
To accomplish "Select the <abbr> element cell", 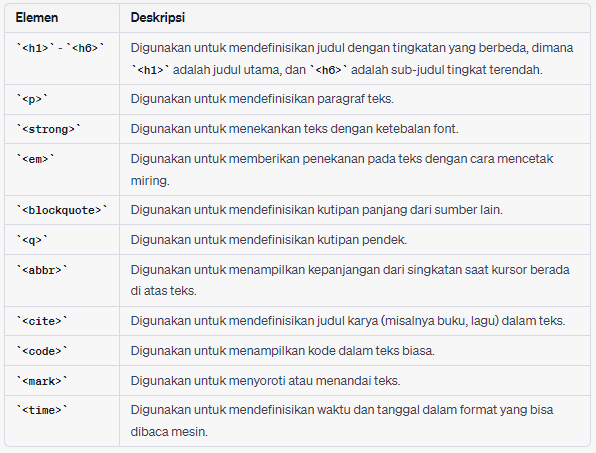I will click(62, 280).
